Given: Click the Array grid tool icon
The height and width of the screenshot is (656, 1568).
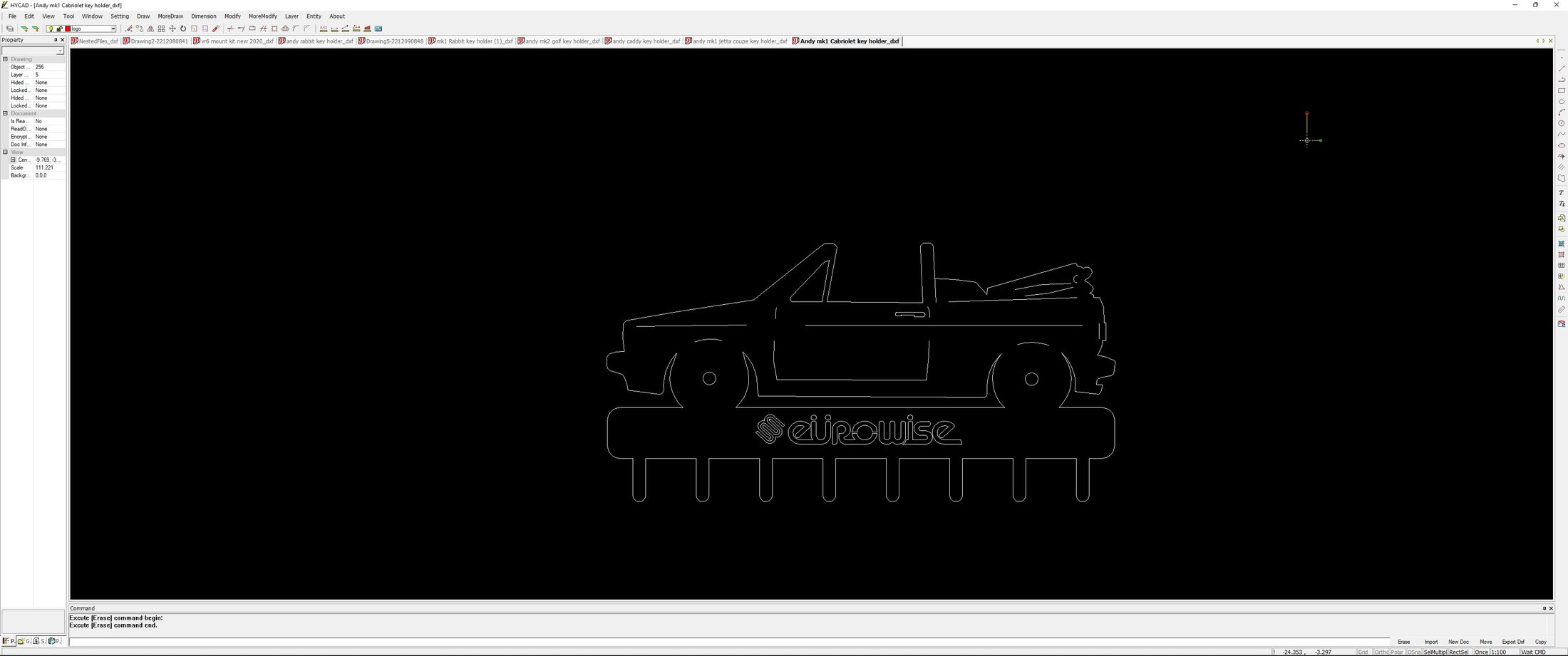Looking at the screenshot, I should [x=161, y=29].
